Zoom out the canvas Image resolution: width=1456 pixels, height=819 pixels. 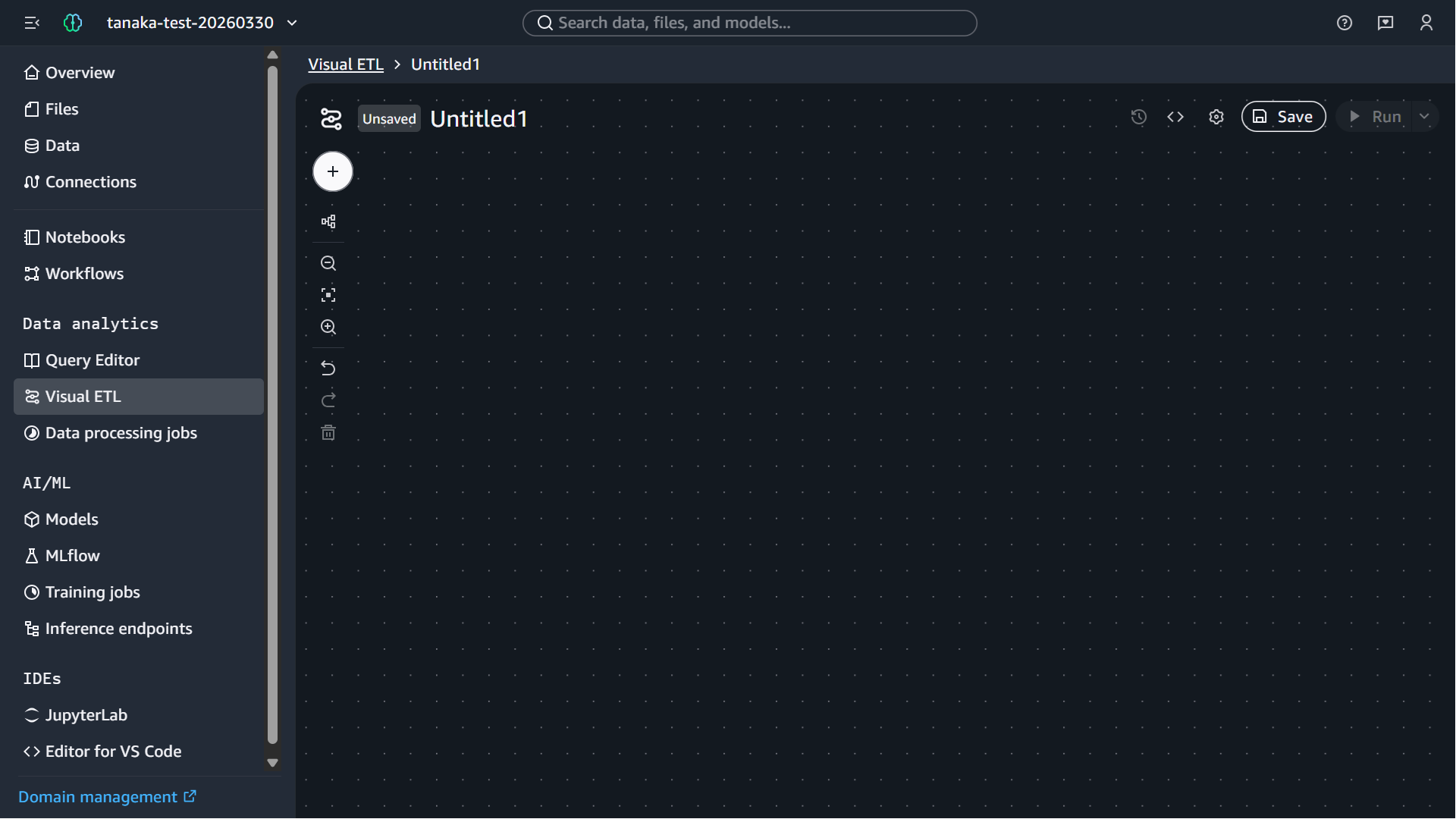[x=328, y=263]
